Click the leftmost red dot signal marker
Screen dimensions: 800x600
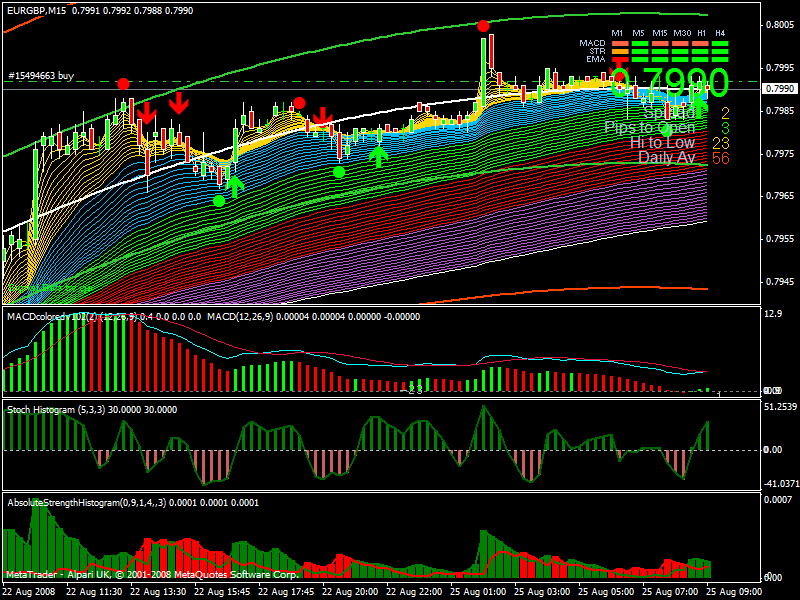(123, 84)
